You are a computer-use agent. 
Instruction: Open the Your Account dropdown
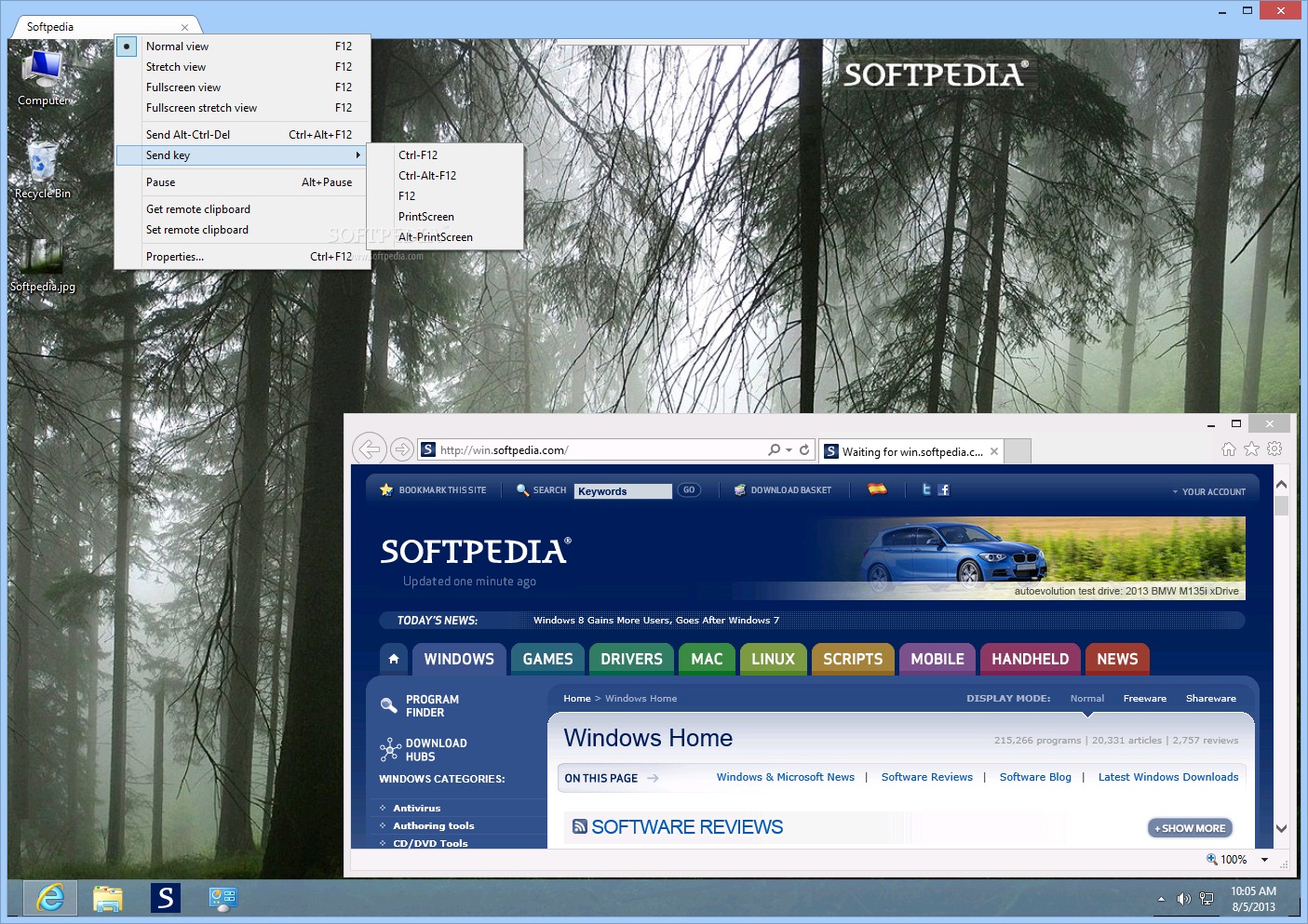tap(1208, 491)
